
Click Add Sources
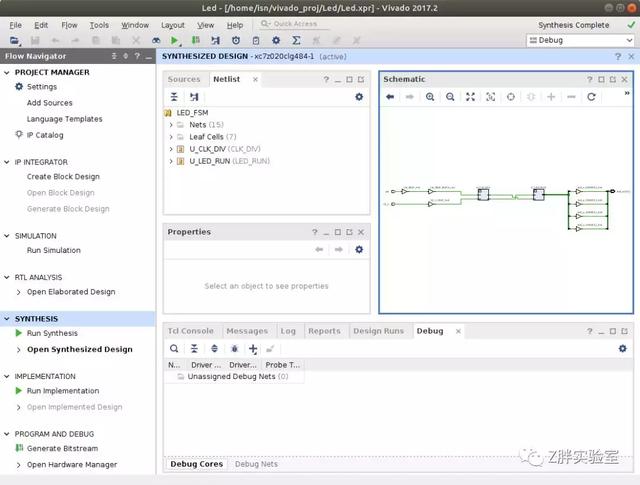49,103
